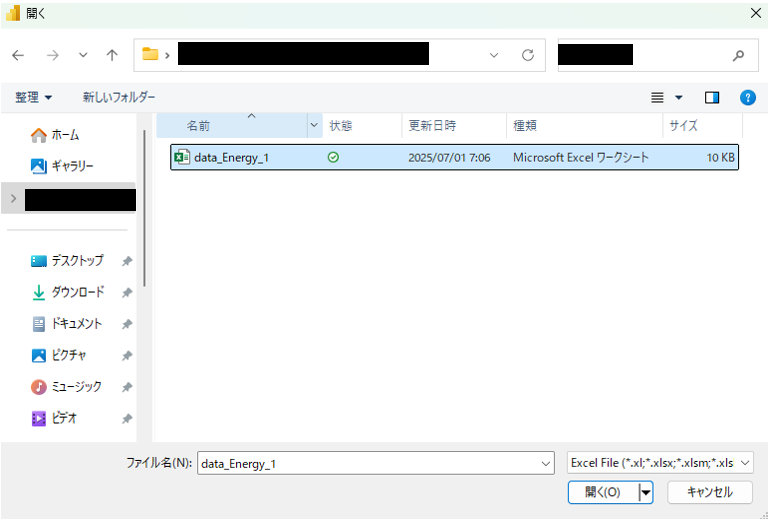
Task: Click the 2025/07/01 7:06 date cell
Action: [449, 158]
